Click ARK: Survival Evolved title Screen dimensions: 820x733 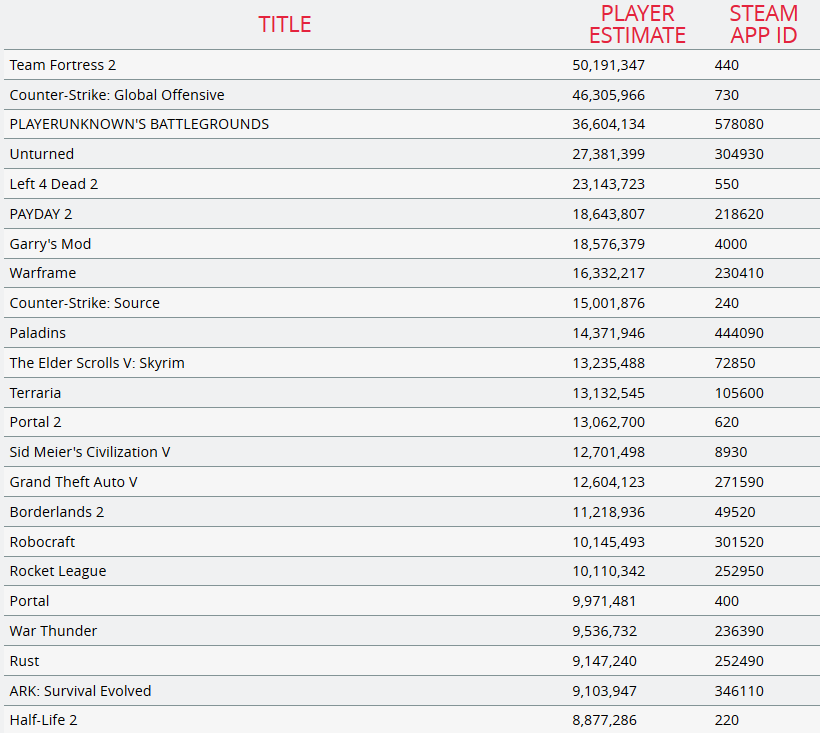coord(81,691)
